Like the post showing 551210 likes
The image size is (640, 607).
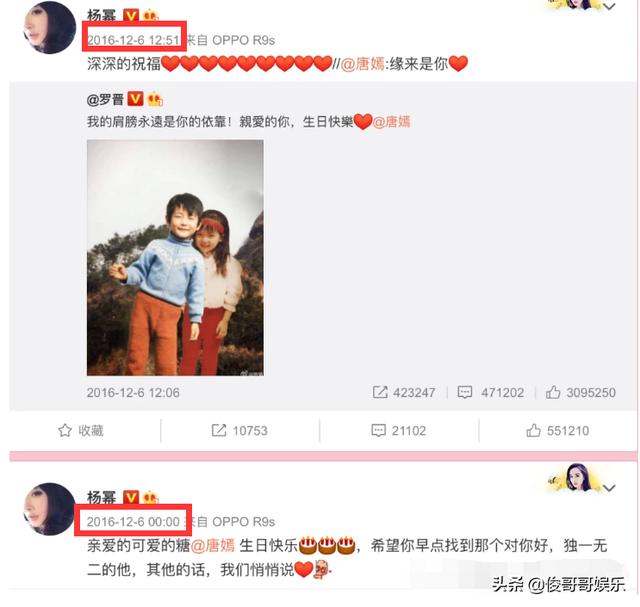pyautogui.click(x=558, y=430)
